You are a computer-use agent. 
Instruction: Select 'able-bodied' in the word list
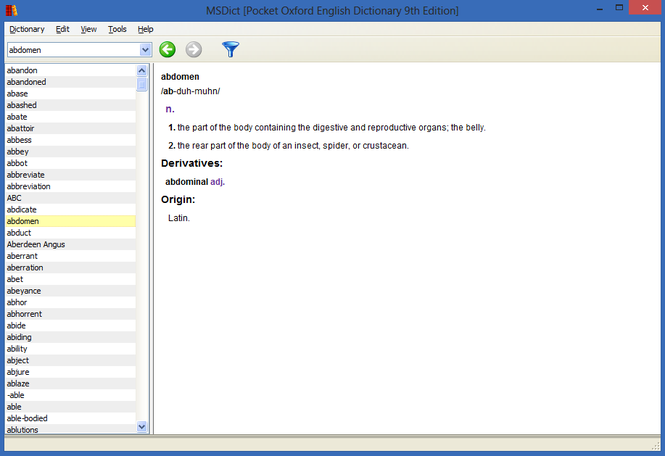pyautogui.click(x=70, y=418)
